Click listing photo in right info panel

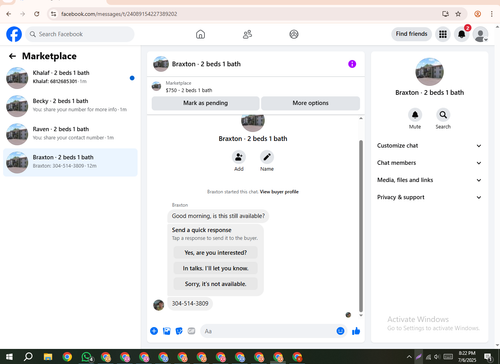(429, 71)
